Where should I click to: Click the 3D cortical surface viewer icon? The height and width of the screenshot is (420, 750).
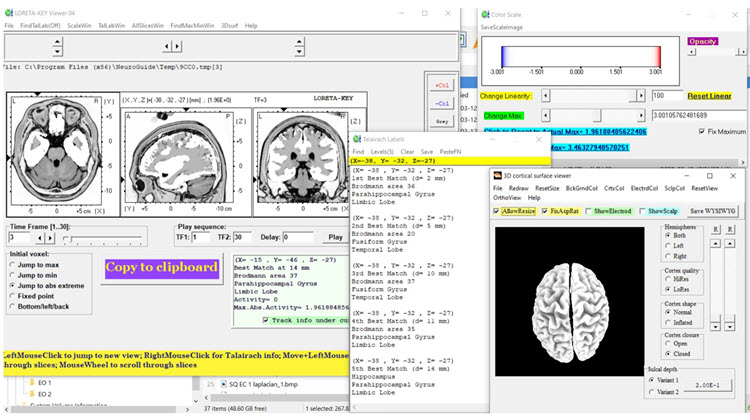498,175
